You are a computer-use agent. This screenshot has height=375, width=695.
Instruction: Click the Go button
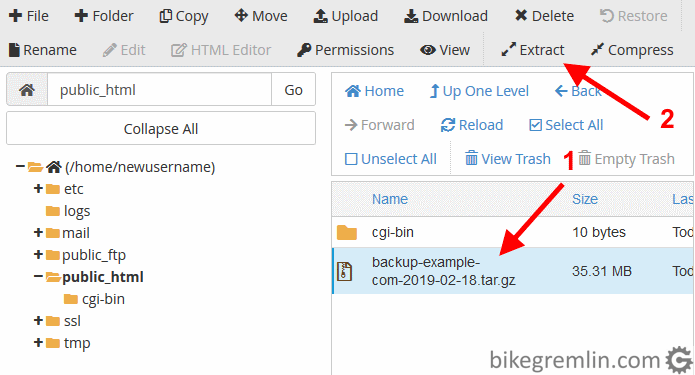[293, 90]
